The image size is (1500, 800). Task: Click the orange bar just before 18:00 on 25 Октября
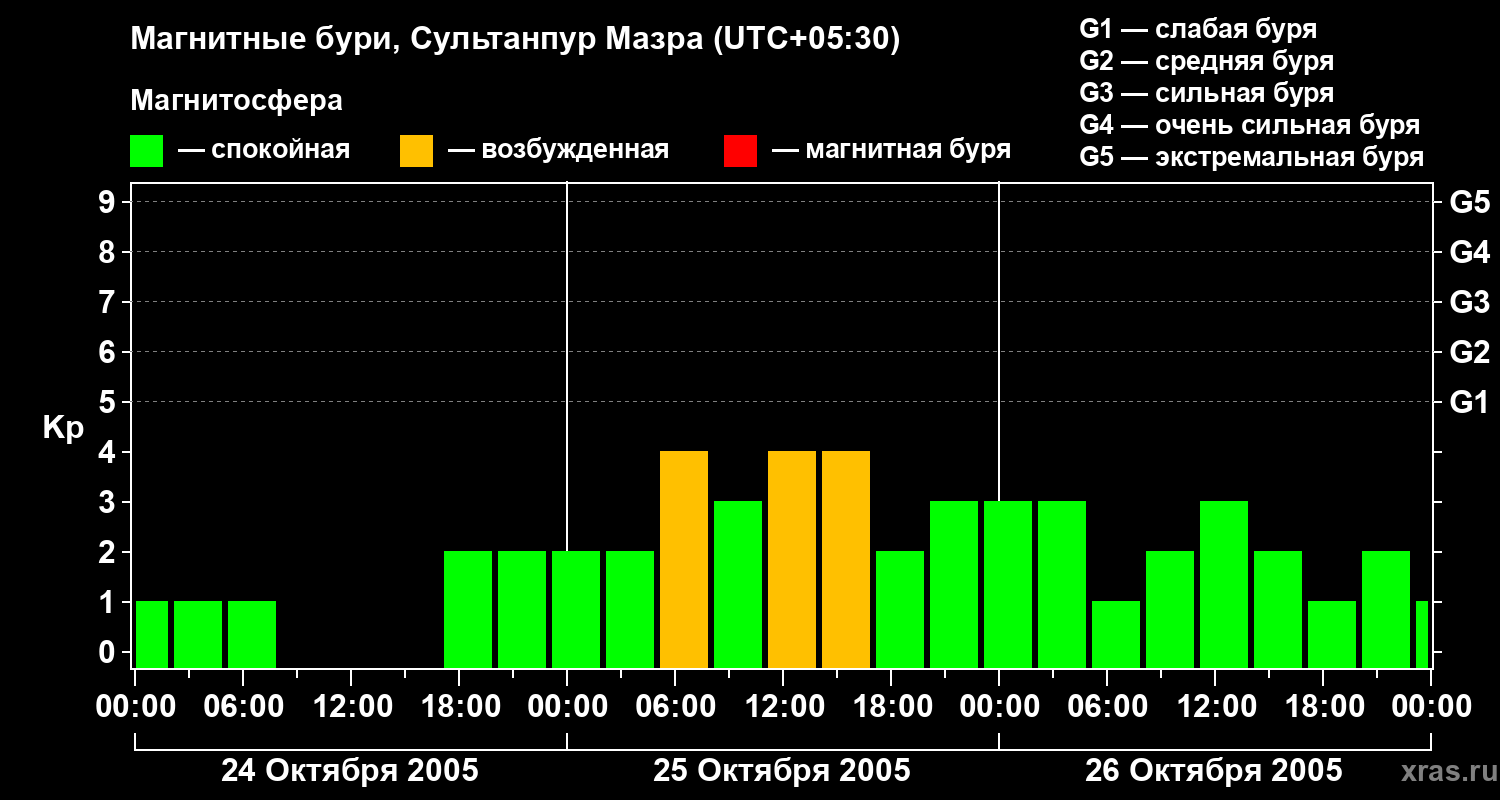pos(846,560)
